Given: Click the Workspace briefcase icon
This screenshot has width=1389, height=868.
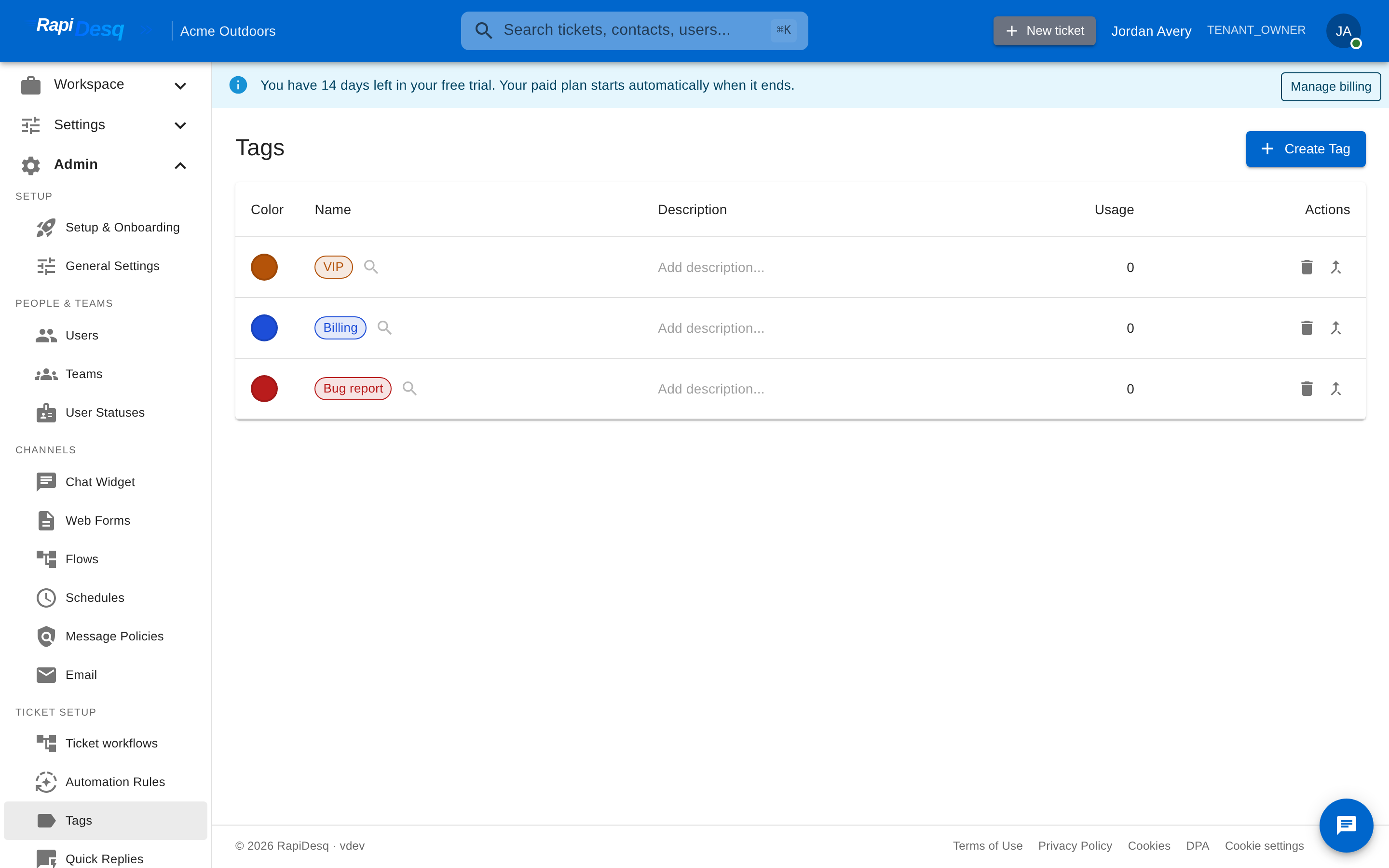Looking at the screenshot, I should [31, 85].
